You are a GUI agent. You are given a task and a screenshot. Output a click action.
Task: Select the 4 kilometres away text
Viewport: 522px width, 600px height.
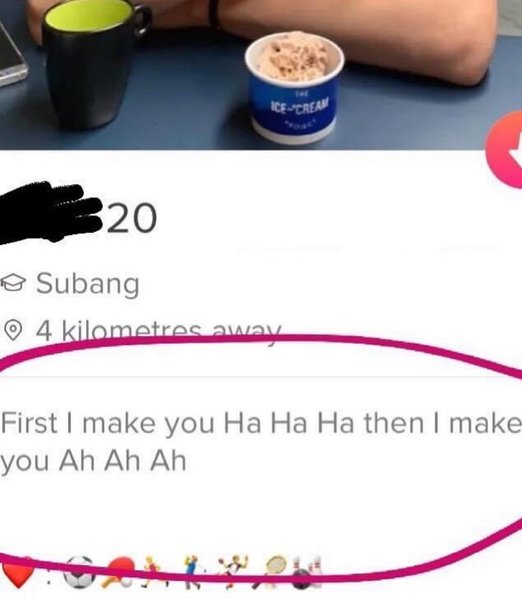159,331
